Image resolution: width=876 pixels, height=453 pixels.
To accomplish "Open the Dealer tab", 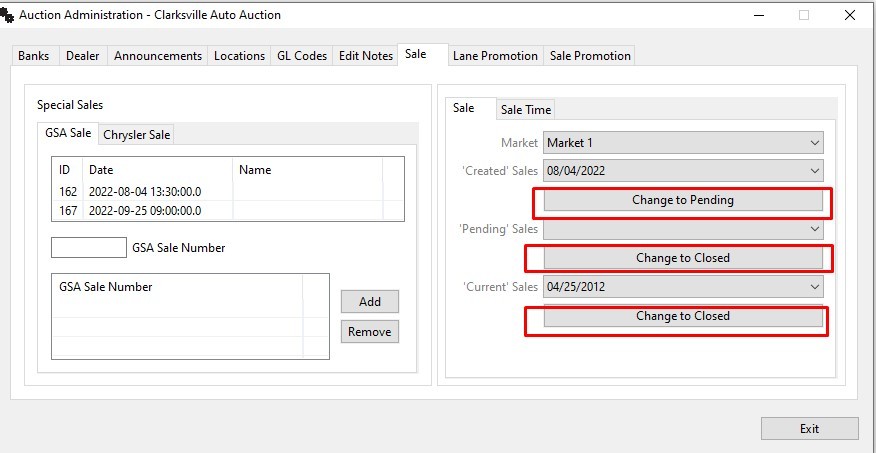I will (83, 56).
